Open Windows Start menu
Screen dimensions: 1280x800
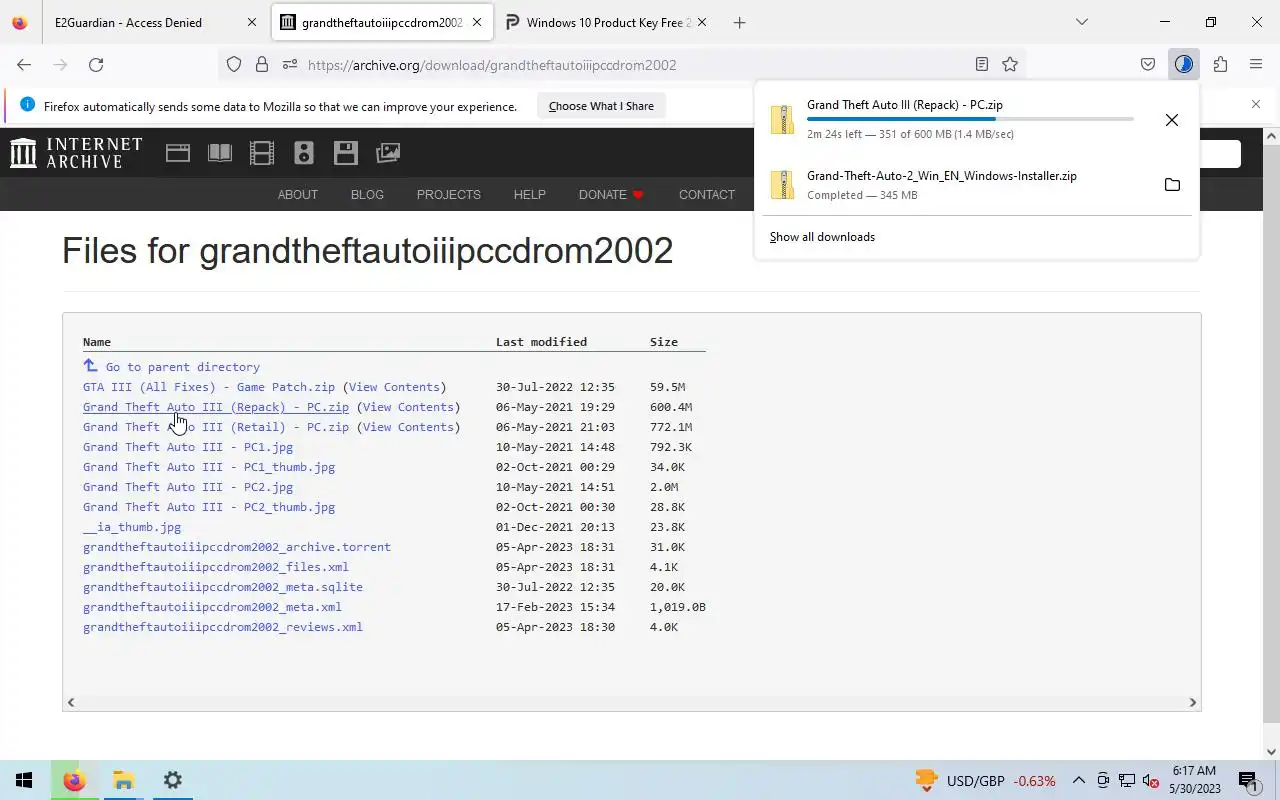pos(24,780)
